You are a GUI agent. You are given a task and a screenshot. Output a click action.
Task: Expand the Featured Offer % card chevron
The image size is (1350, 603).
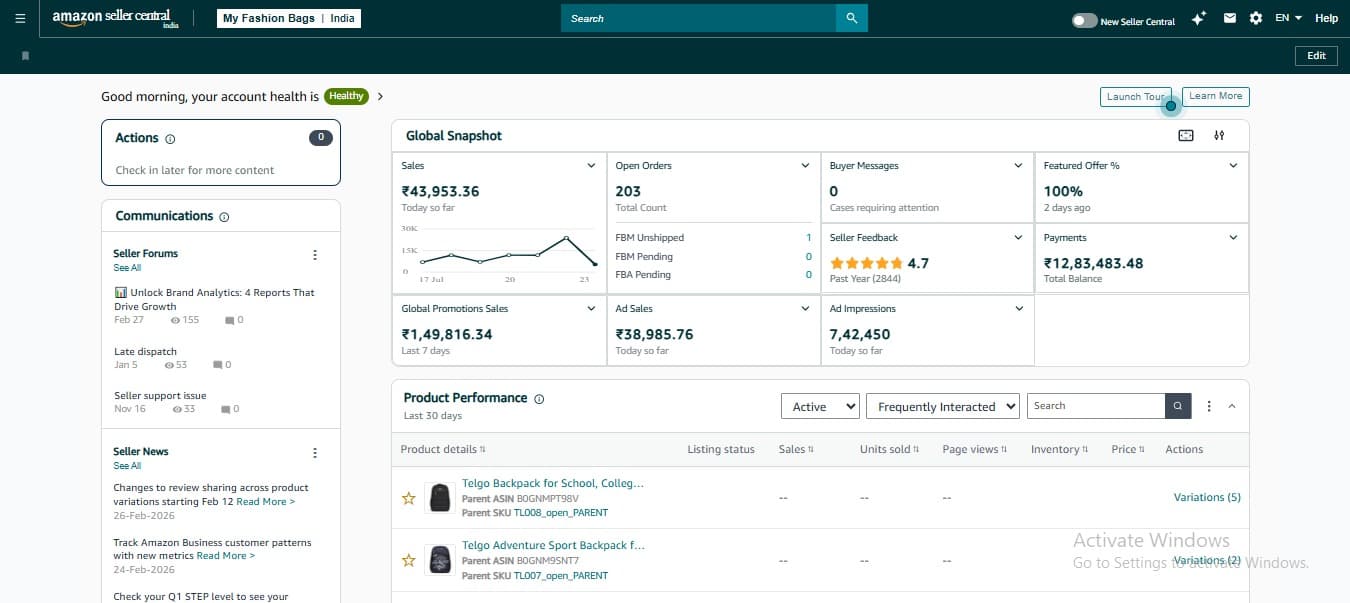(x=1233, y=166)
